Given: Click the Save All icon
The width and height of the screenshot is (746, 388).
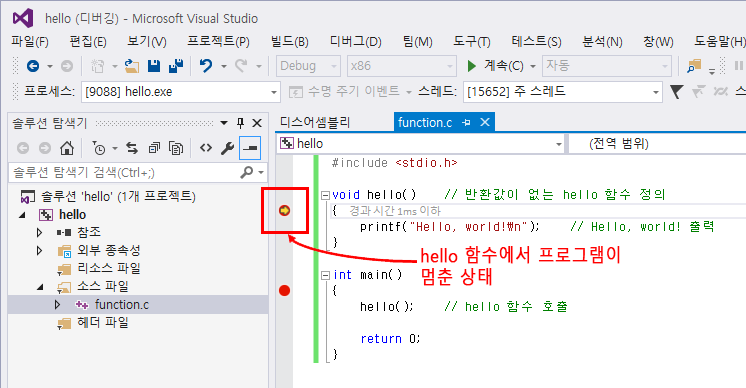Looking at the screenshot, I should 176,66.
